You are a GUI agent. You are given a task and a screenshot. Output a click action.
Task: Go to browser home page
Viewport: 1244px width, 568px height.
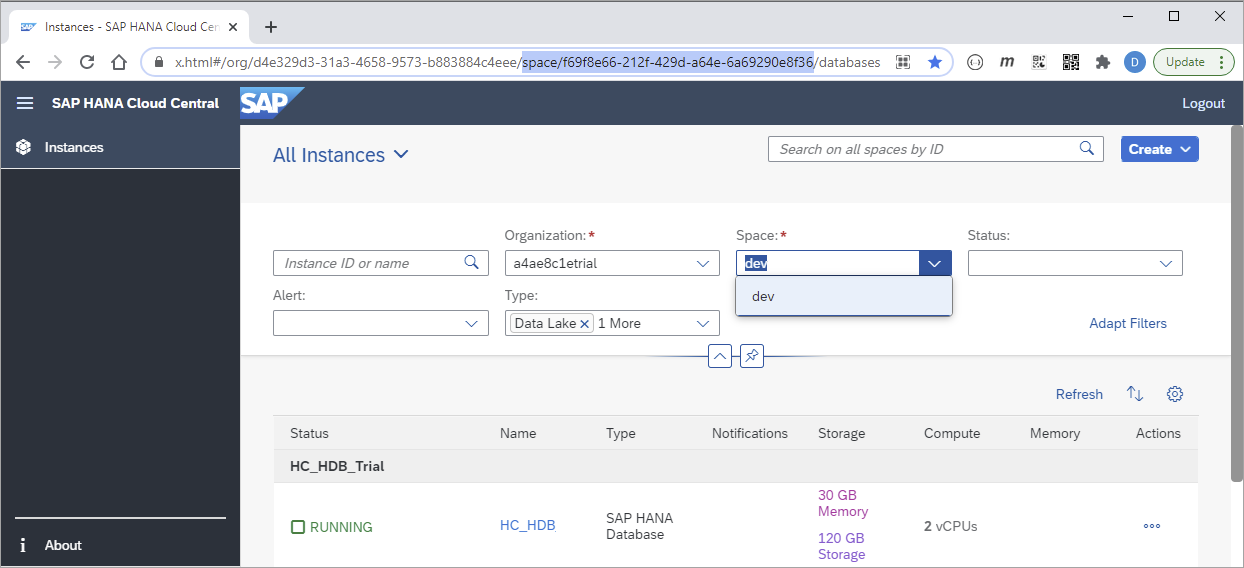119,62
